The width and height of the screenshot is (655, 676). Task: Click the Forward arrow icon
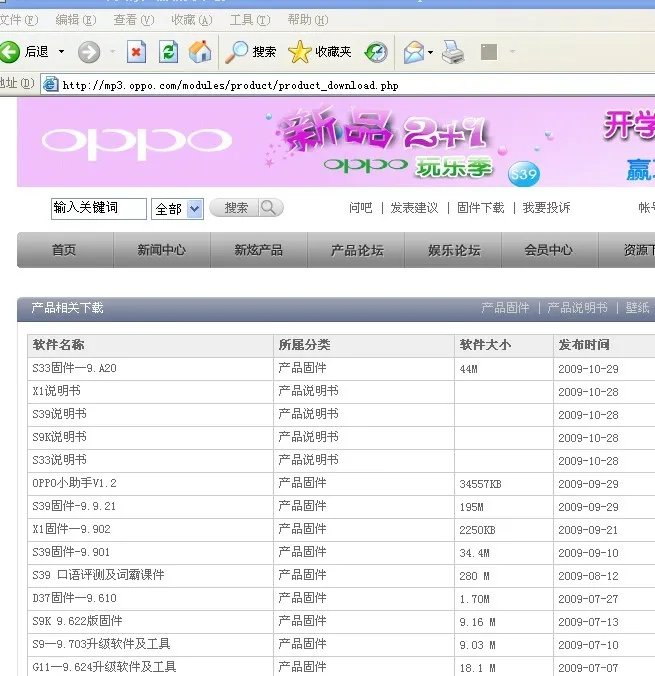pyautogui.click(x=89, y=52)
